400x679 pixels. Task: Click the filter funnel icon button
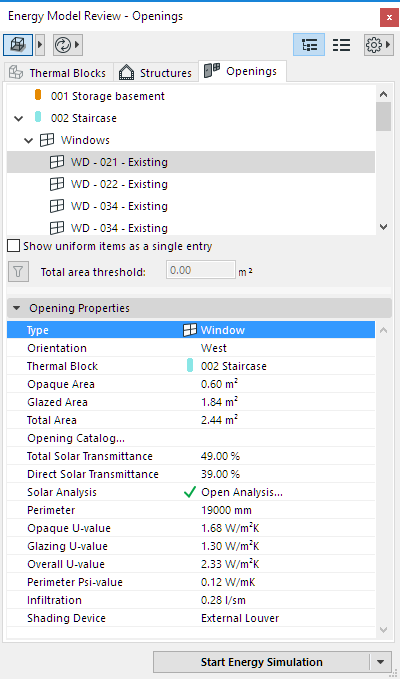pos(18,272)
